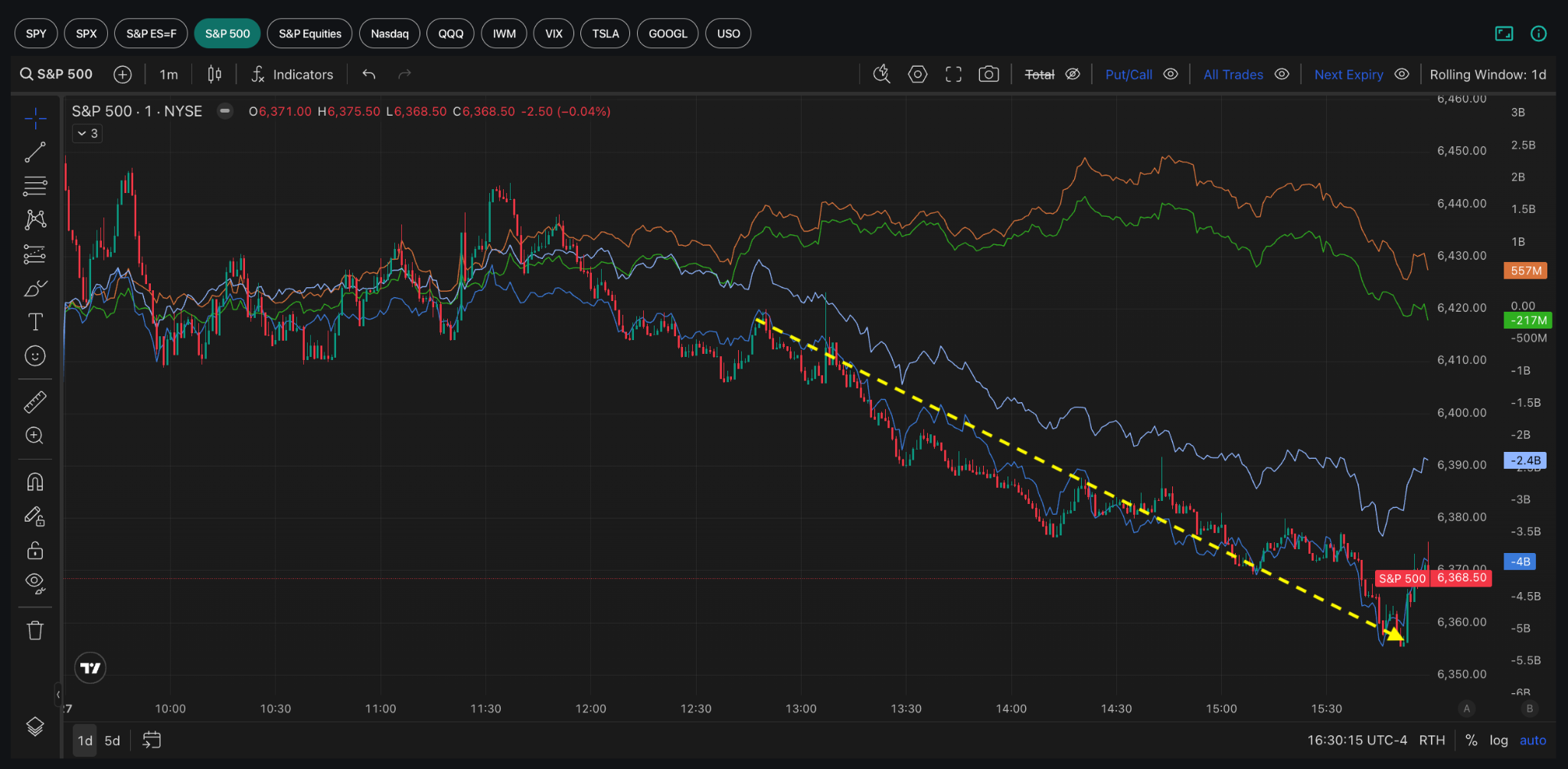Switch to the SPY tab

36,34
